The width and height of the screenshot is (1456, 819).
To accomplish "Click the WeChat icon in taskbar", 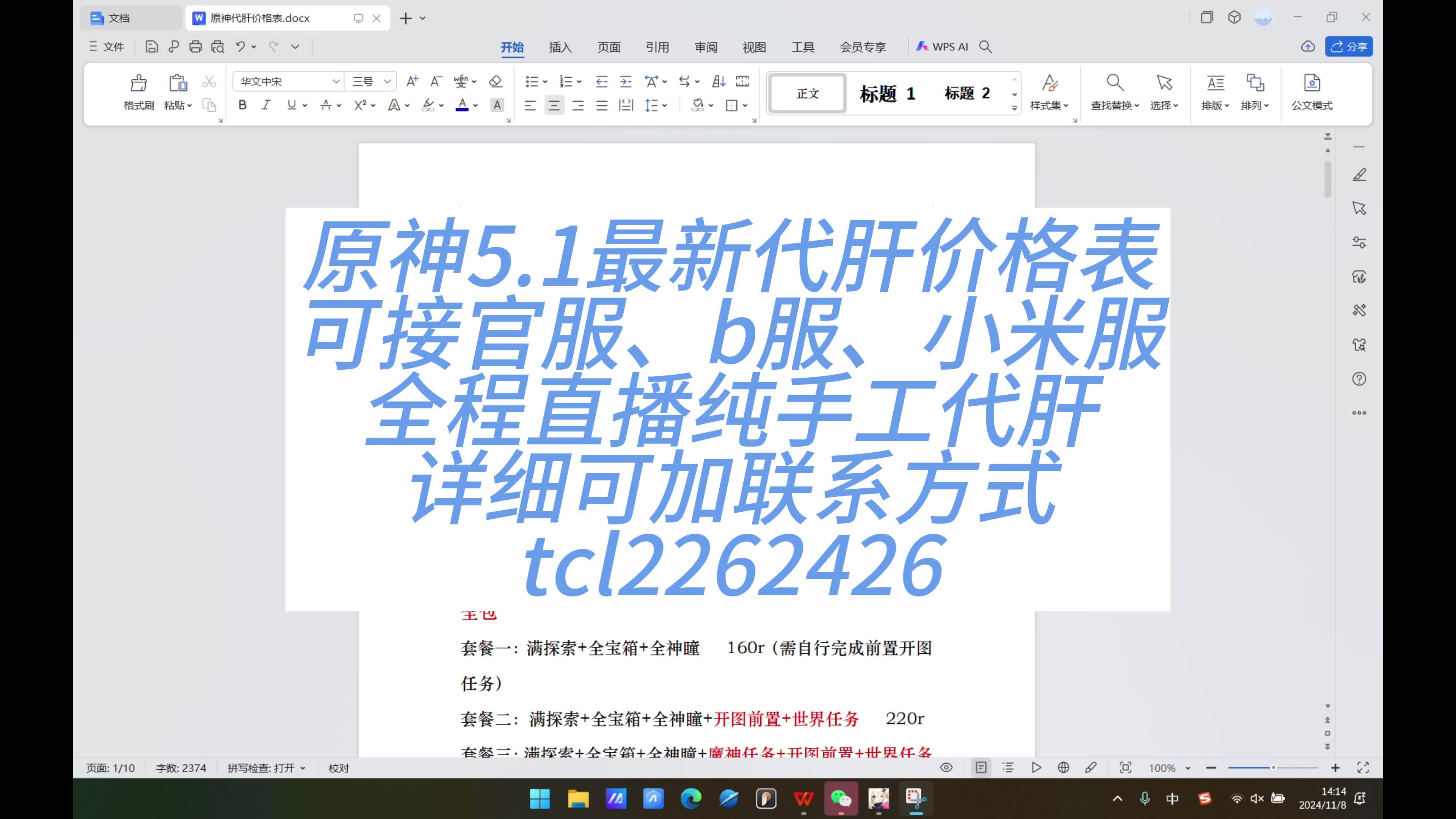I will tap(841, 799).
